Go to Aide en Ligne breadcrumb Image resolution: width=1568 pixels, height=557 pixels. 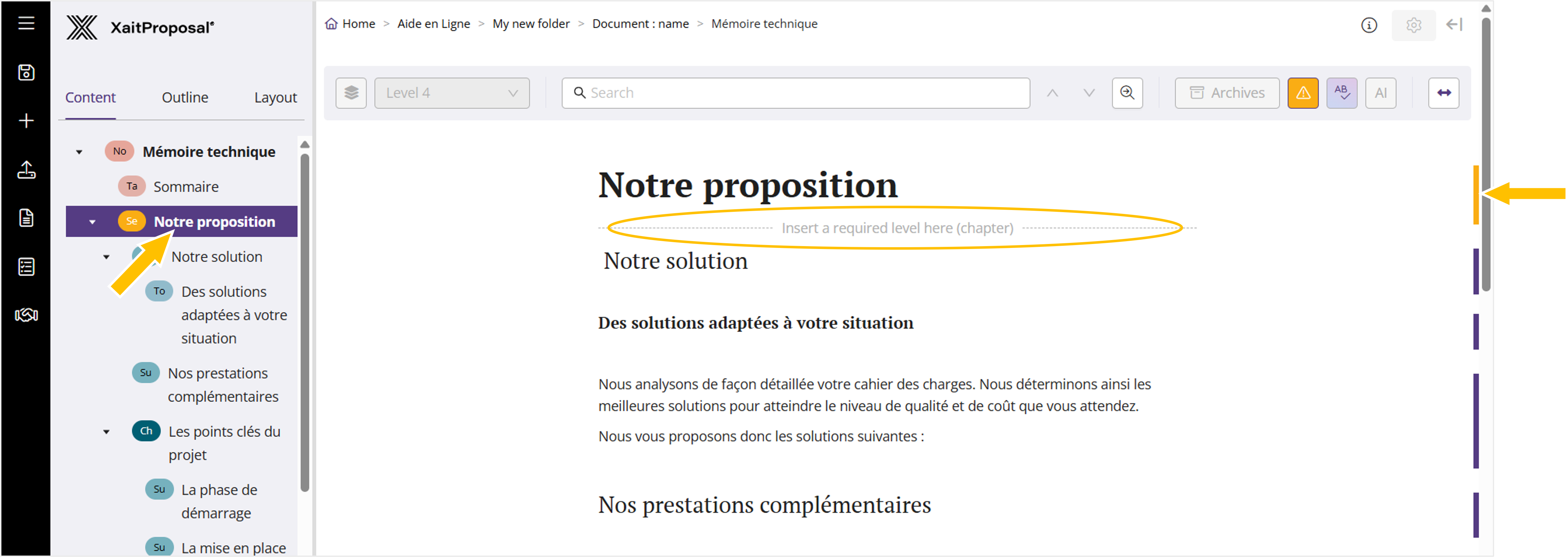[433, 24]
